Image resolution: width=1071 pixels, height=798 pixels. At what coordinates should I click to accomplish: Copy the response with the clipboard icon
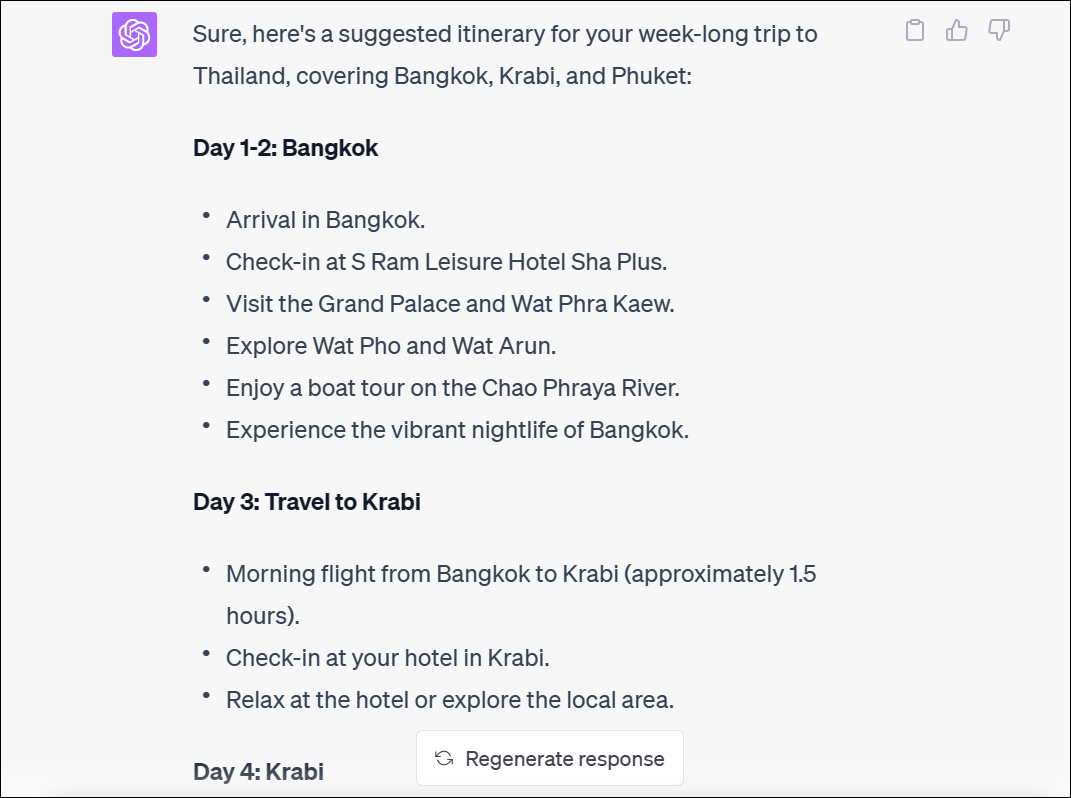click(x=915, y=31)
